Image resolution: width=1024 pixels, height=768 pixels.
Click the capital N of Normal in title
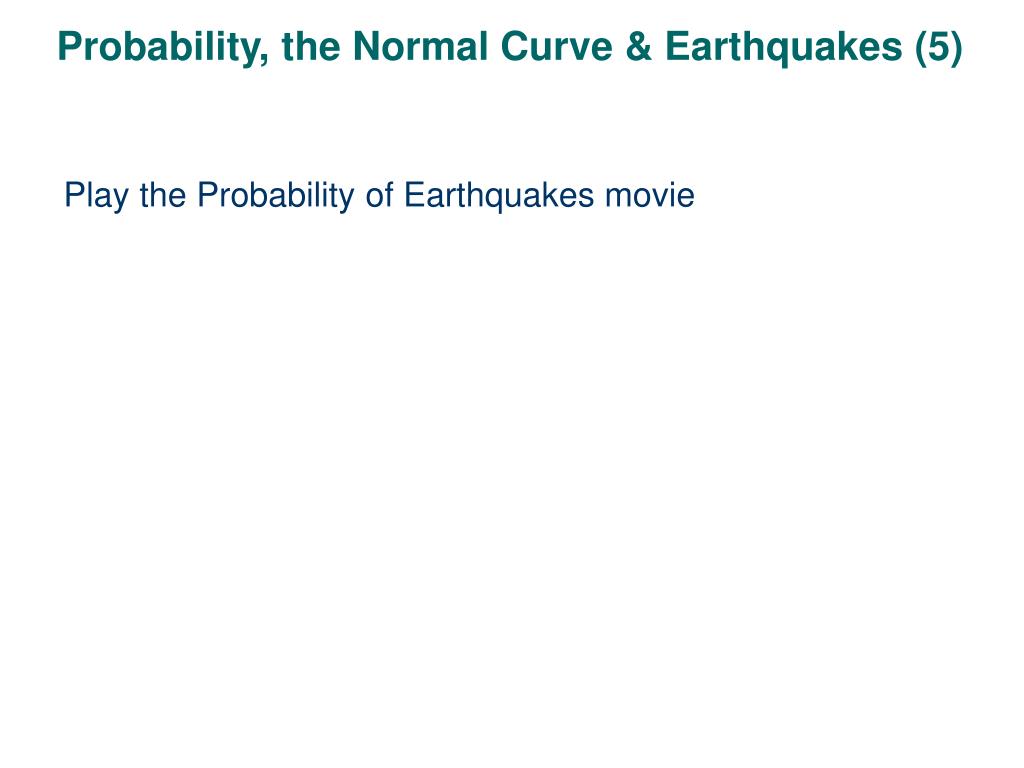(366, 47)
